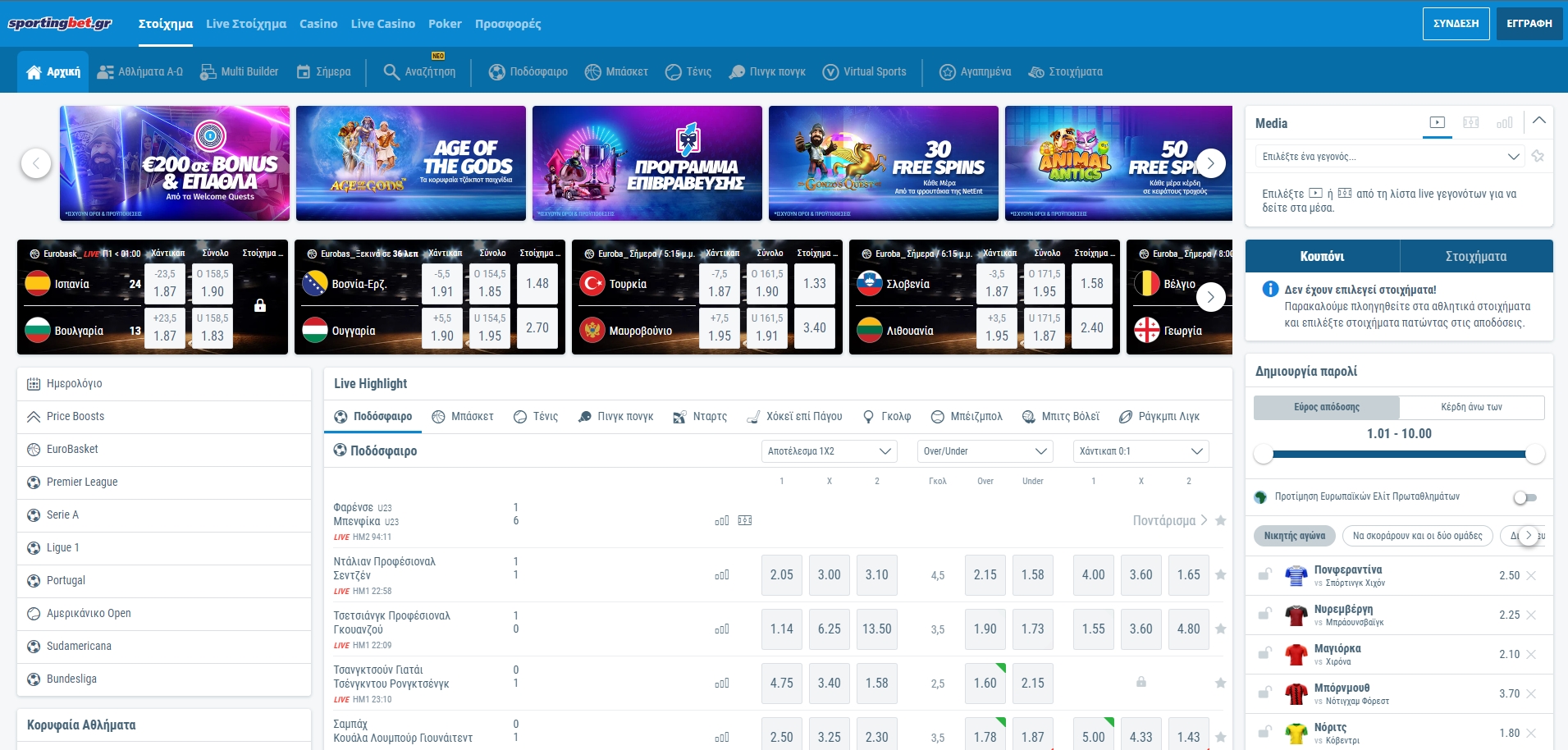Click the ΣΥΝΔΕΣΗ login button
The width and height of the screenshot is (1568, 750).
point(1456,24)
